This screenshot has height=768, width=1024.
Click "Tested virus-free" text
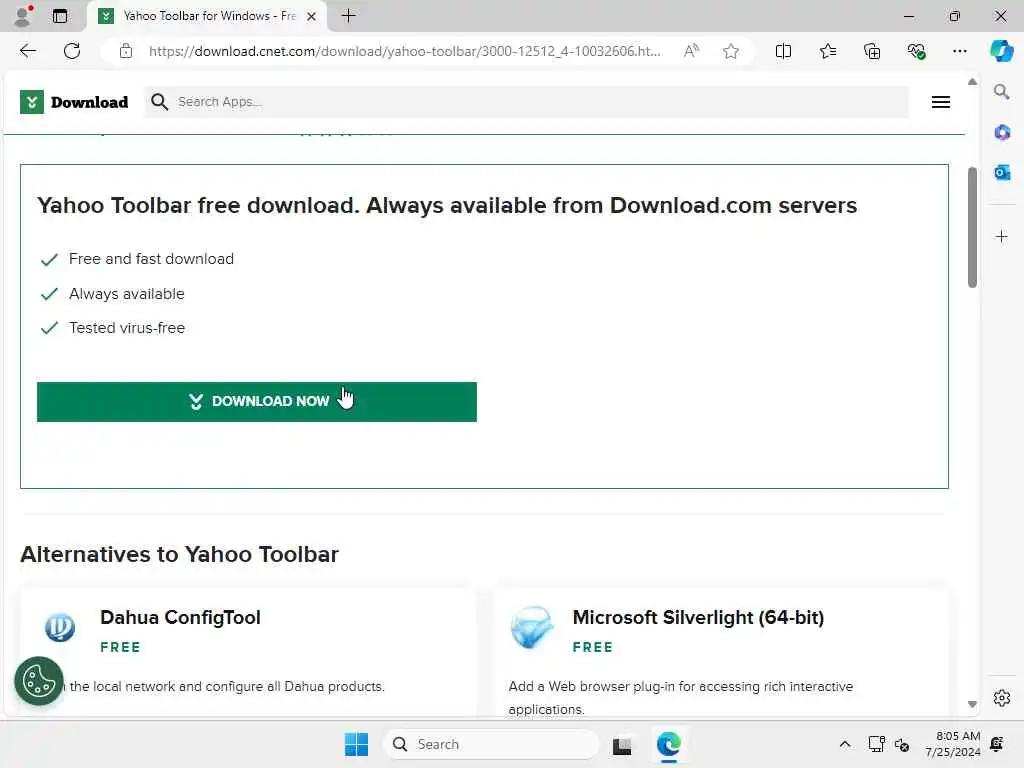127,328
